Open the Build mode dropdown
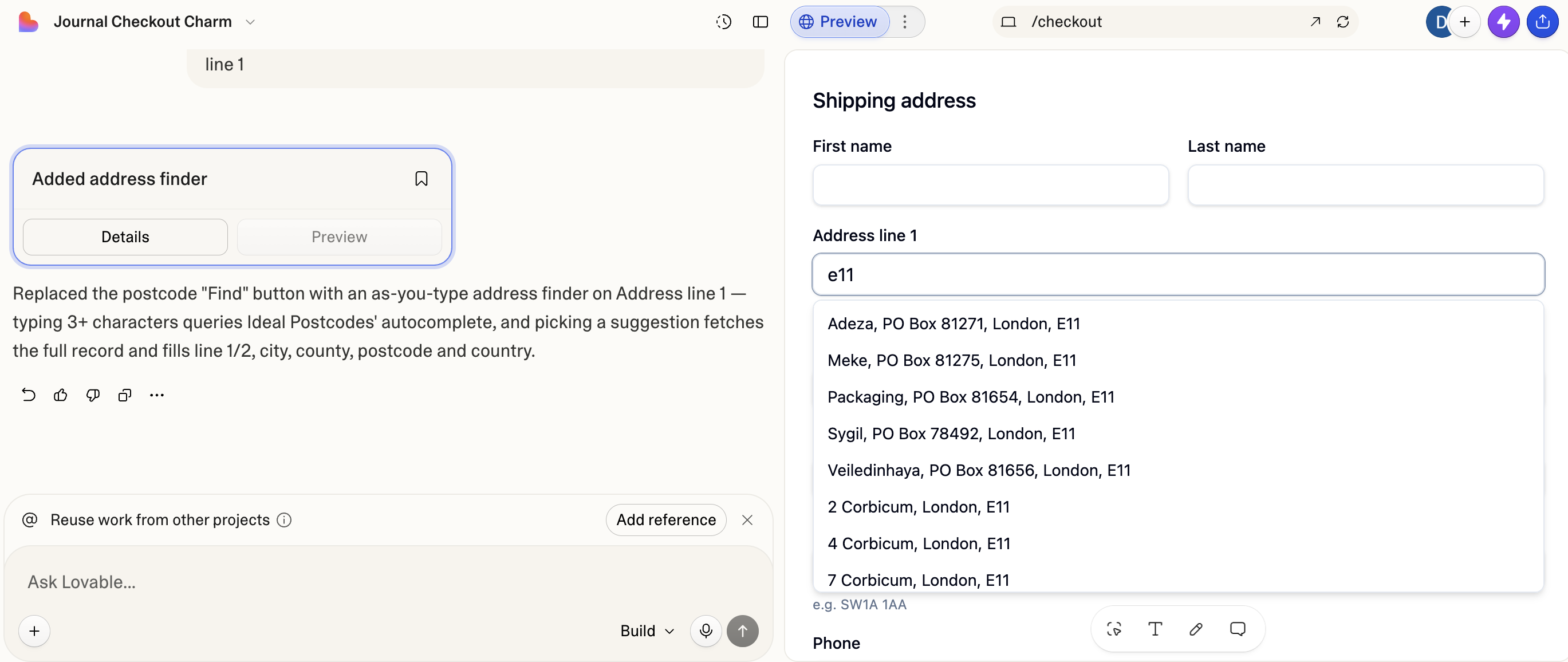Viewport: 1568px width, 662px height. tap(647, 631)
